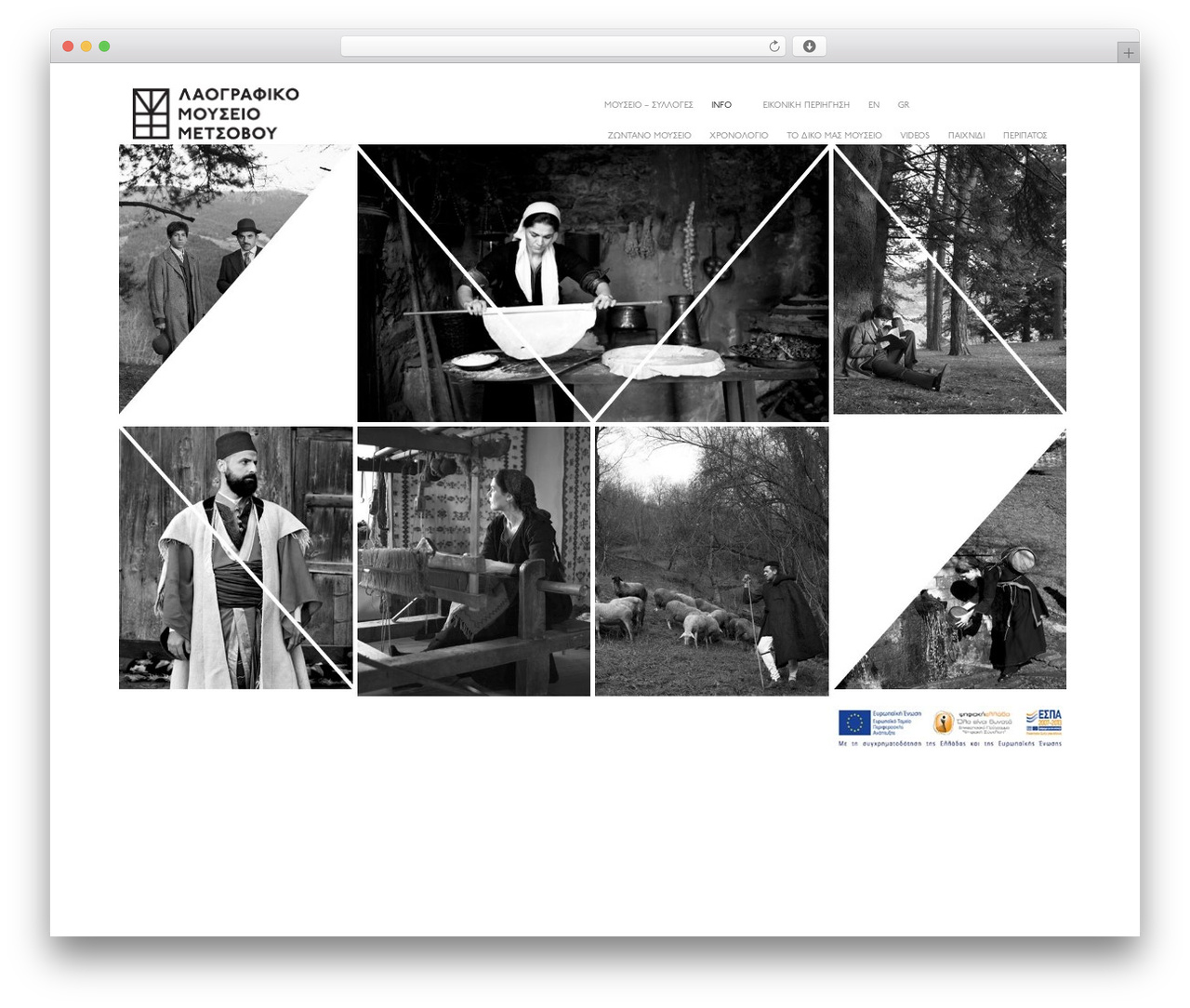Click the co-financing caption under the logos
The width and height of the screenshot is (1190, 1008).
950,744
